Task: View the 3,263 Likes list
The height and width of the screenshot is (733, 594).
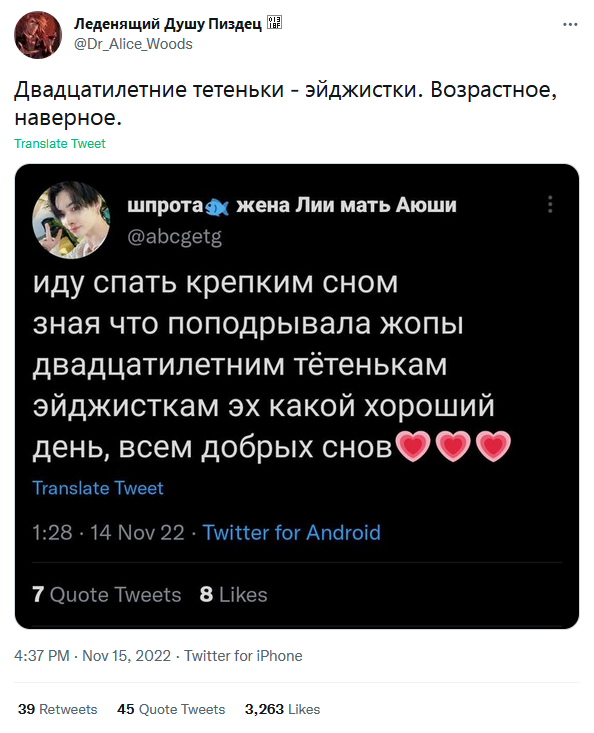Action: coord(282,709)
